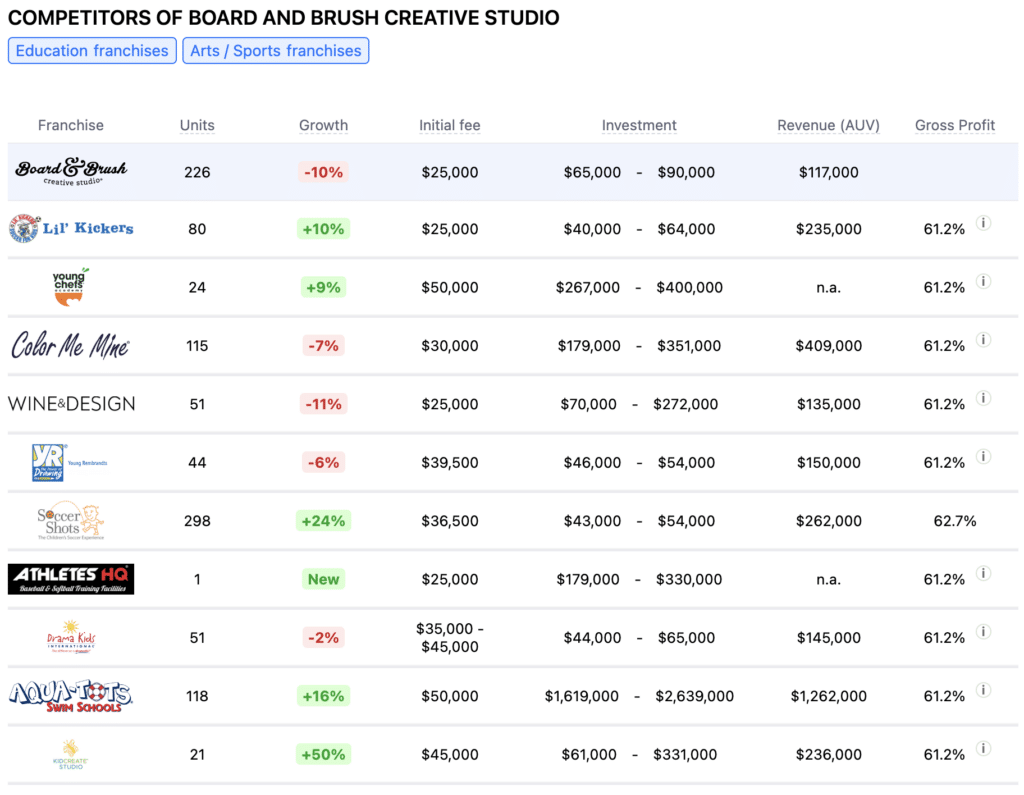The height and width of the screenshot is (795, 1024).
Task: Click the +50% growth badge
Action: pyautogui.click(x=323, y=754)
